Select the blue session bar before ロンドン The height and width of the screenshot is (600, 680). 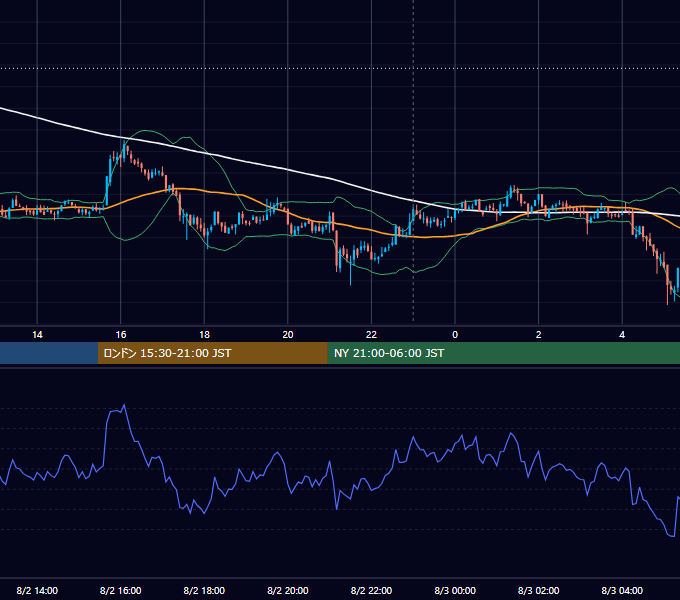[49, 353]
